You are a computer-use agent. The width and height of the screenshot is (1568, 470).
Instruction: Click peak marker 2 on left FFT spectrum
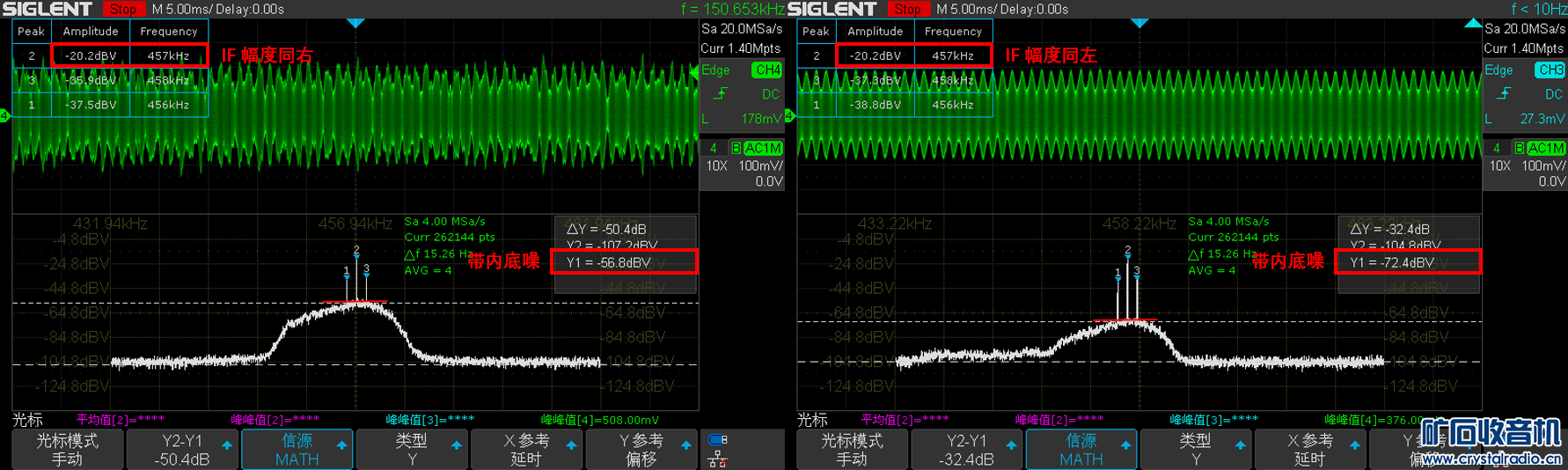(356, 251)
